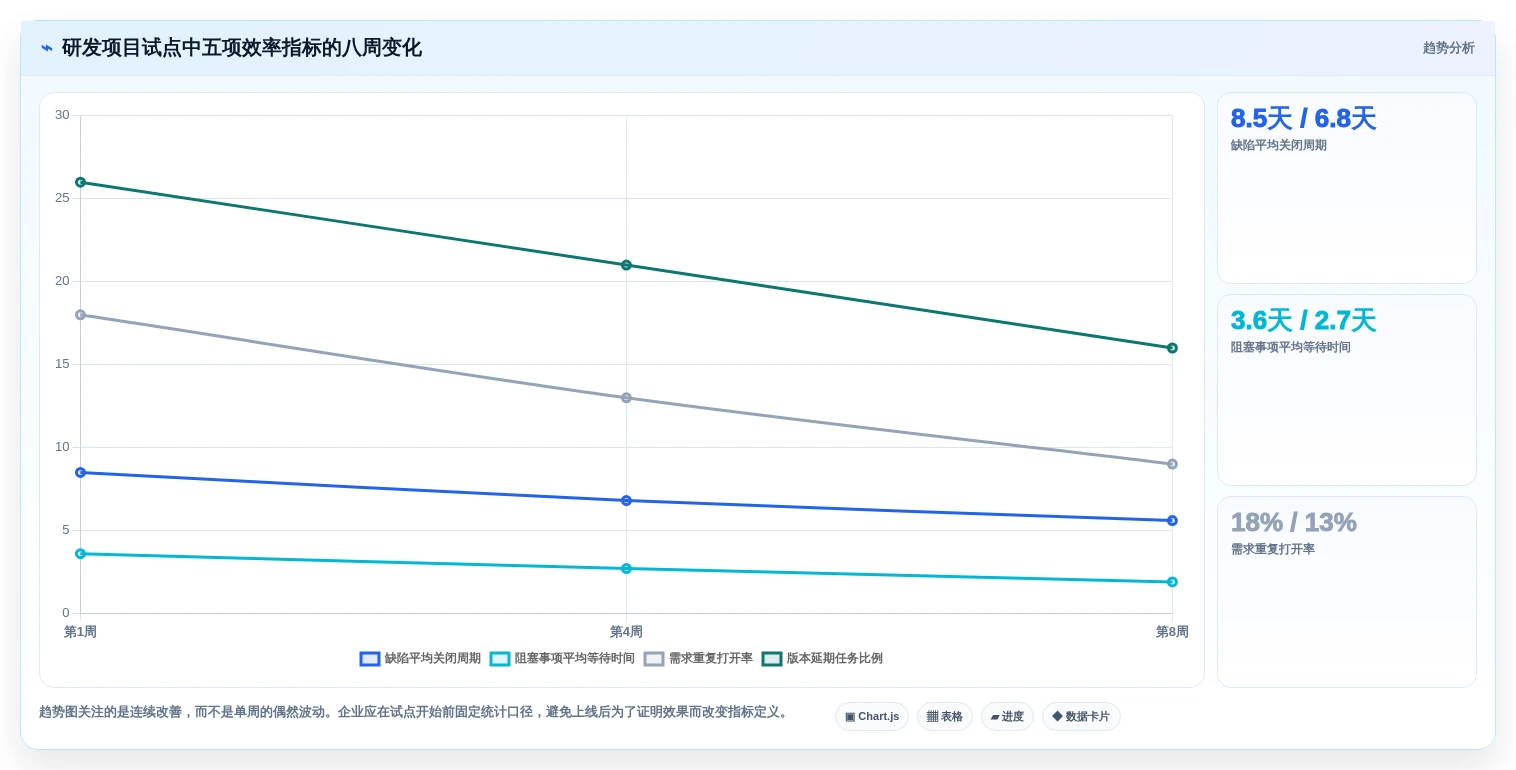This screenshot has width=1516, height=770.
Task: Select 阻塞事项平均等待时间 data point at 第1周
Action: (81, 553)
